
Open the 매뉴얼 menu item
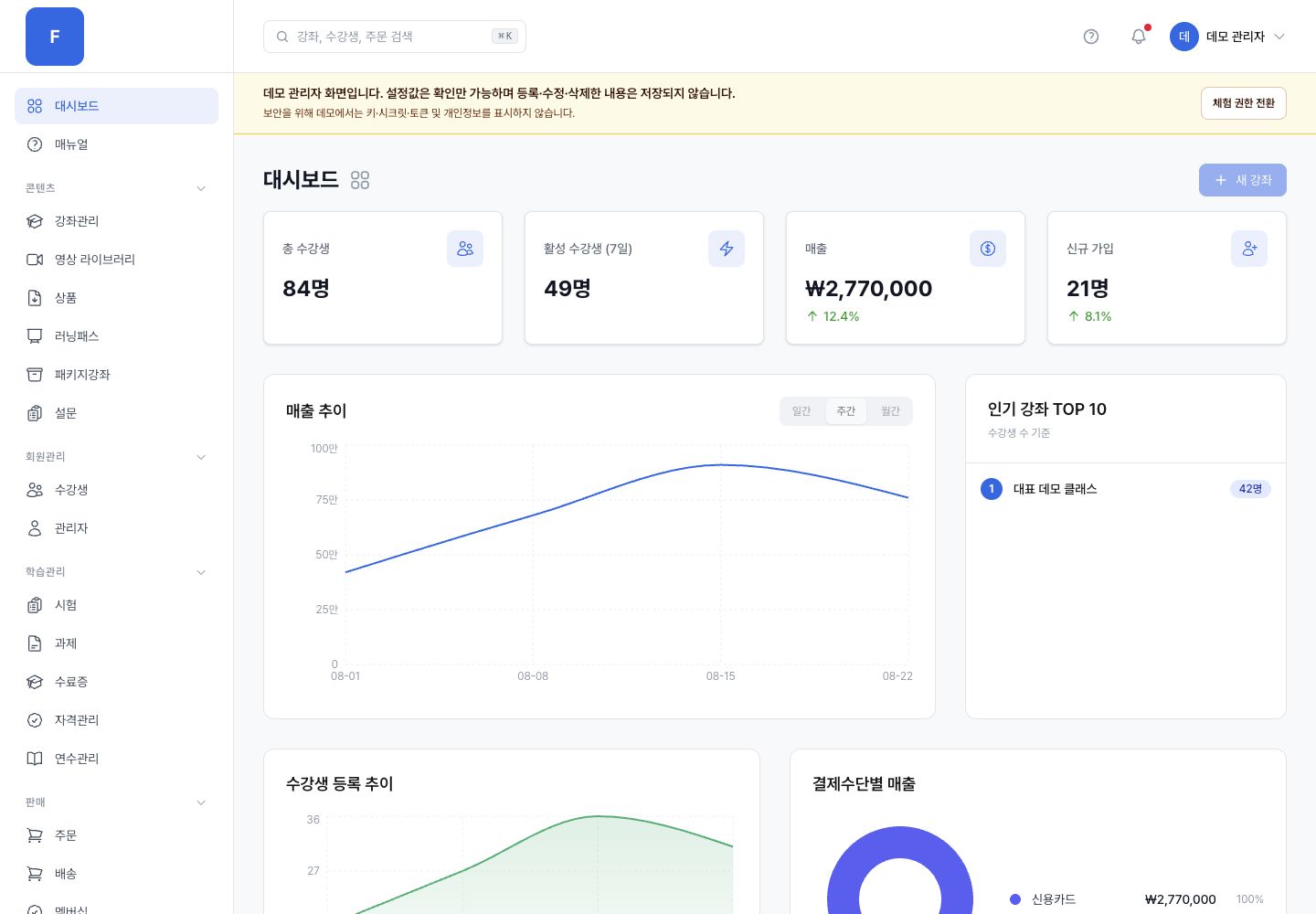pos(116,144)
